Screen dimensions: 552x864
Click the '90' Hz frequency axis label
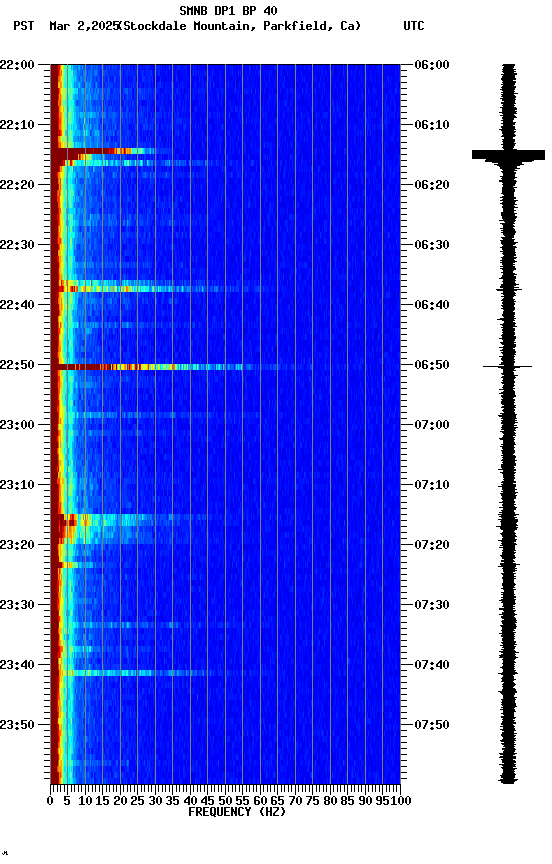click(365, 801)
